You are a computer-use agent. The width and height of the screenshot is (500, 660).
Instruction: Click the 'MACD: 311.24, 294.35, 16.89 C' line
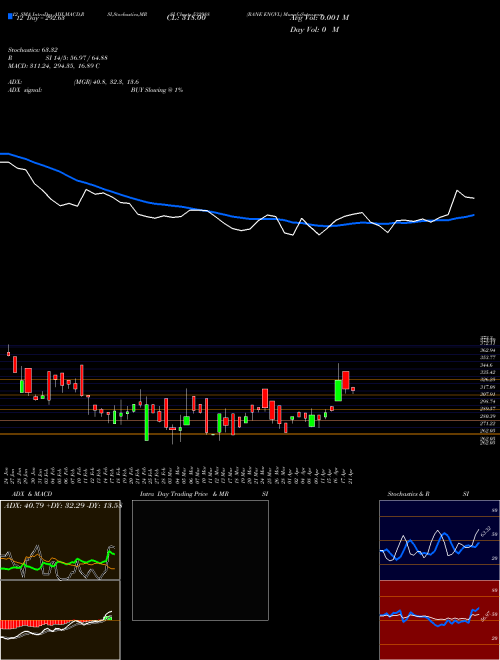click(x=54, y=66)
